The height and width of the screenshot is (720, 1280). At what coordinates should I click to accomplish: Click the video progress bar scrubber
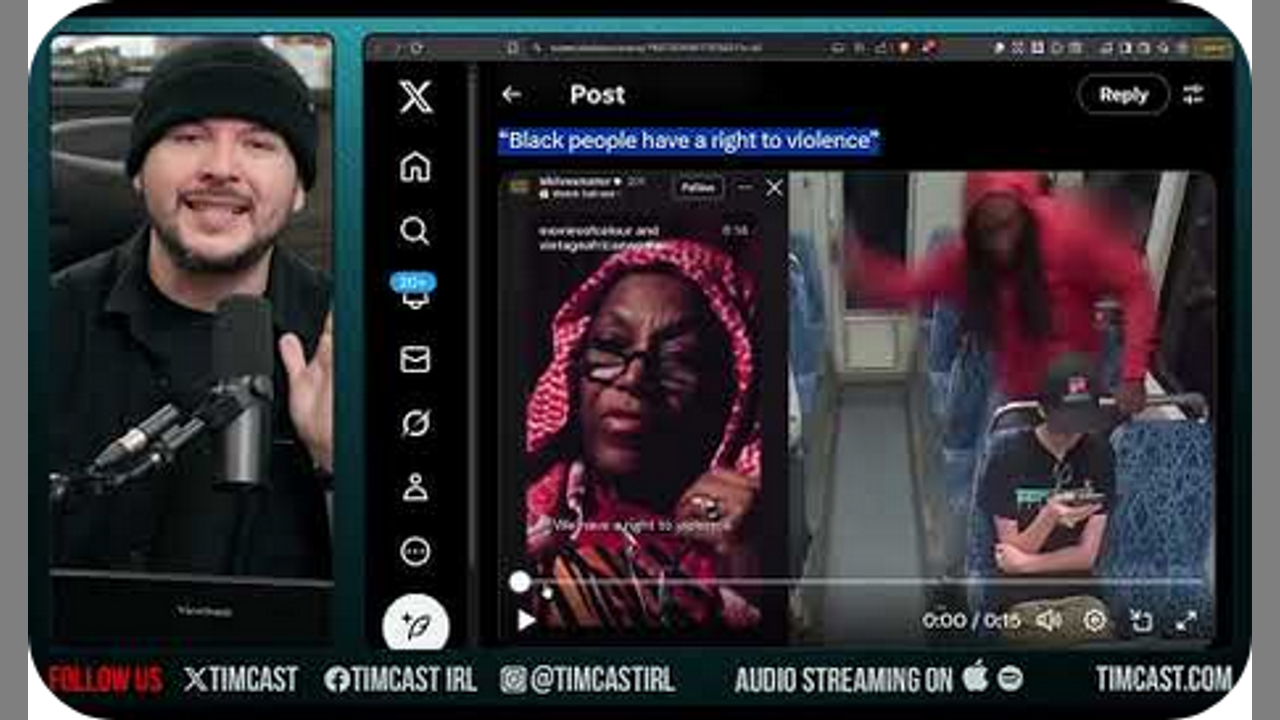520,582
